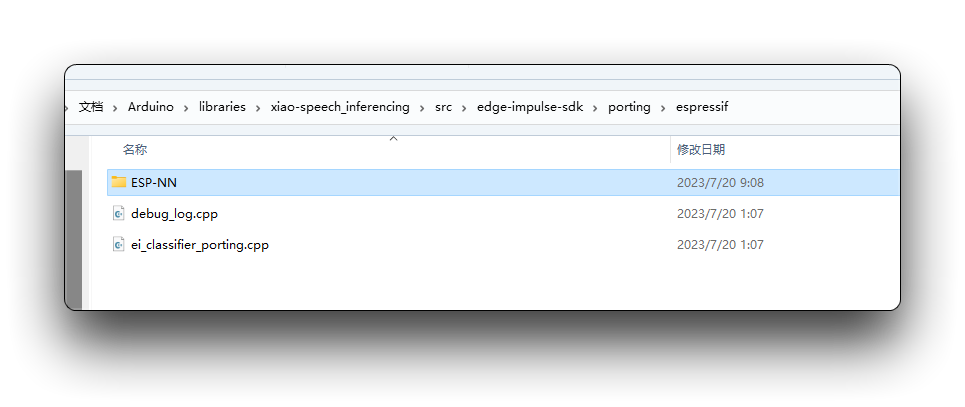Jump to xiao-speech_inferencing in the path
The image size is (965, 407).
click(340, 107)
